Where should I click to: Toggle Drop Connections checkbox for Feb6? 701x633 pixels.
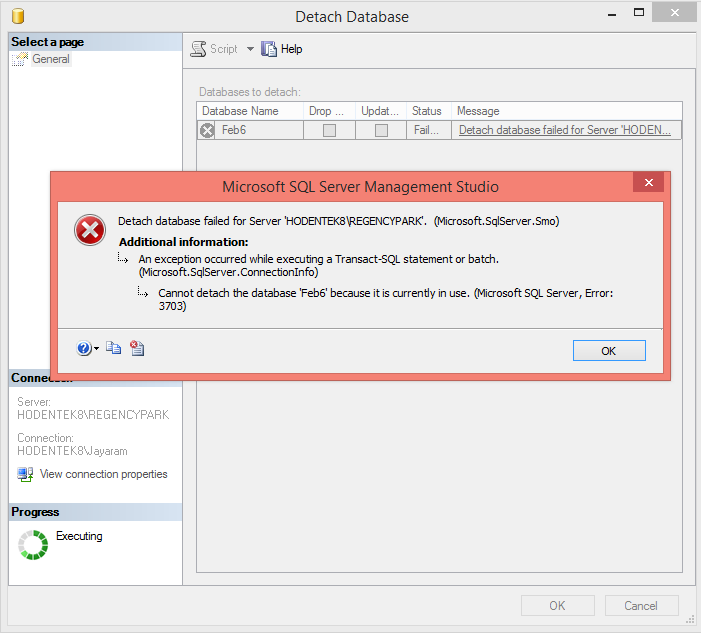coord(329,130)
